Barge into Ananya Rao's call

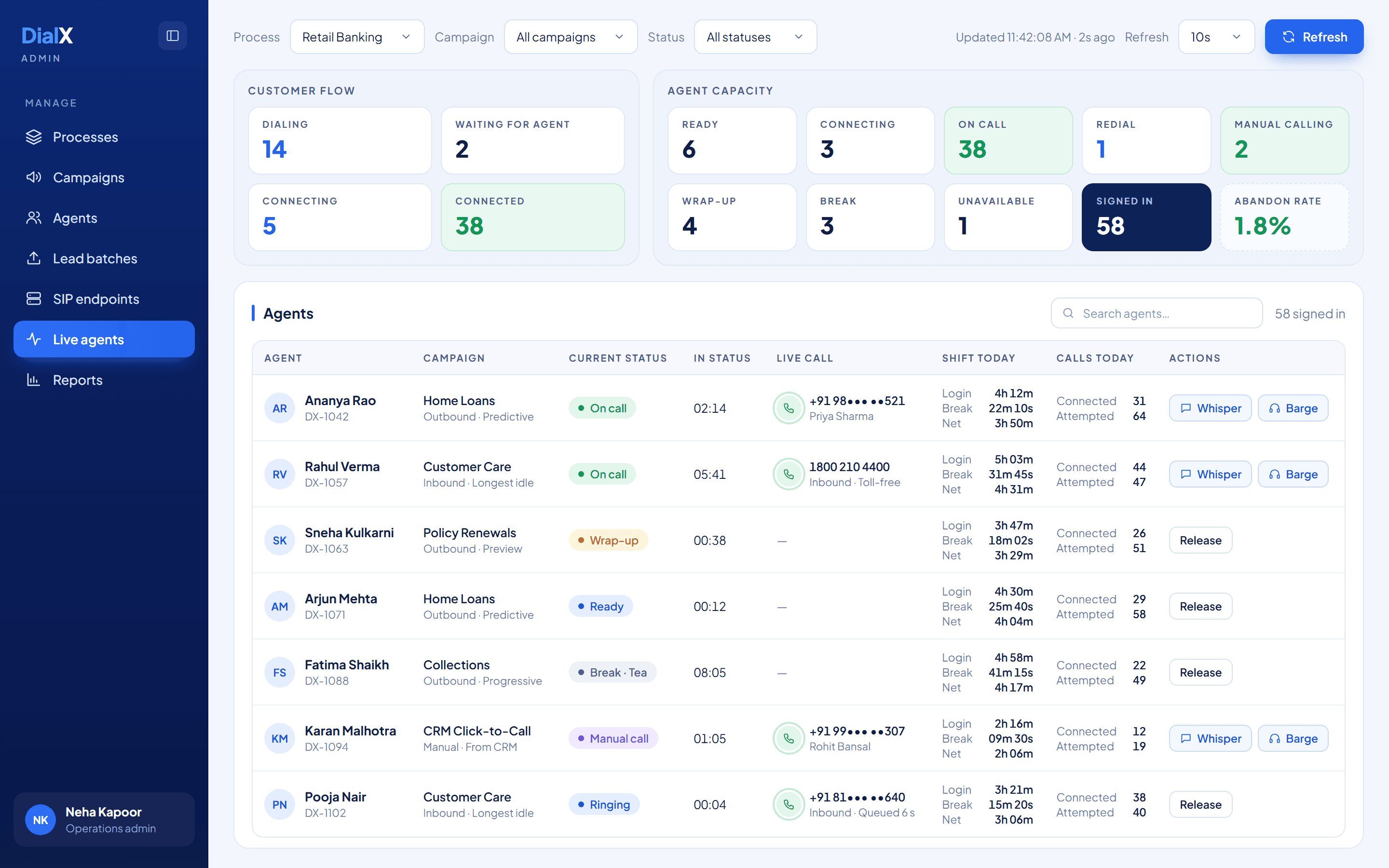(x=1293, y=408)
